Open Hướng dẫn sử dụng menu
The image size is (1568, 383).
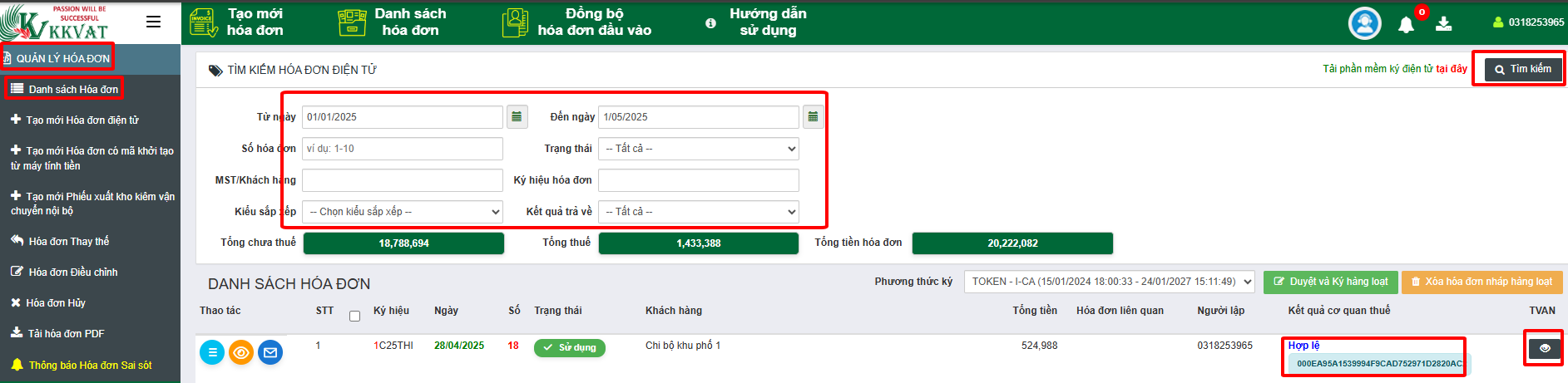point(768,22)
